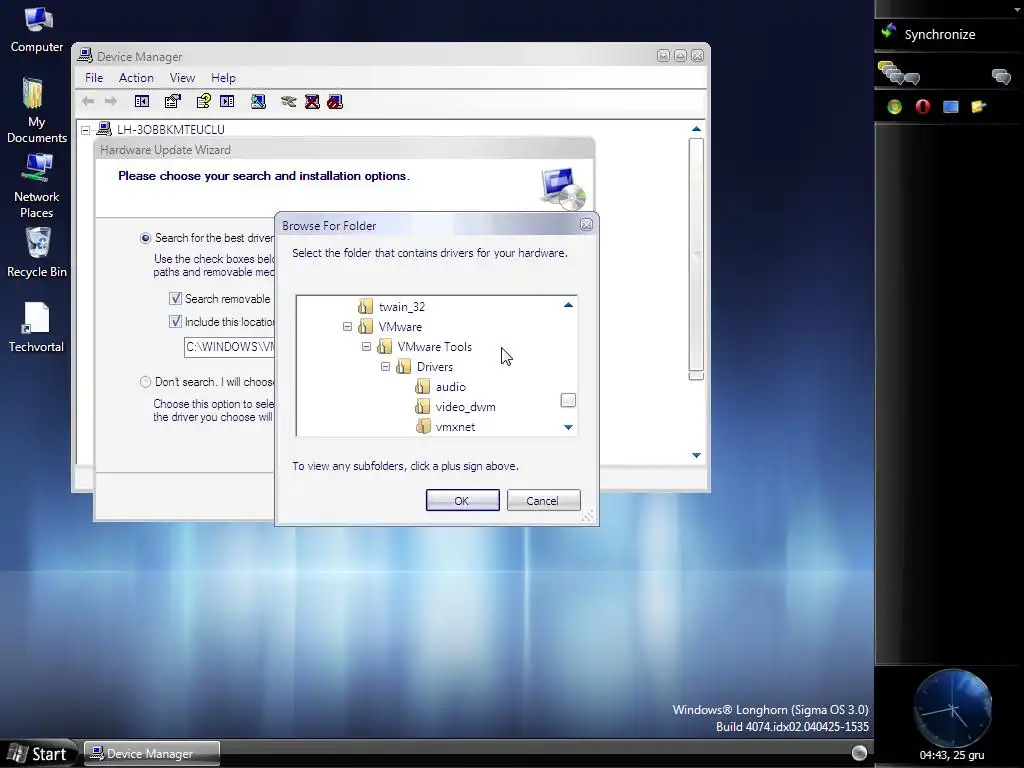Toggle the action pane toolbar icon
The width and height of the screenshot is (1024, 768).
click(x=227, y=101)
